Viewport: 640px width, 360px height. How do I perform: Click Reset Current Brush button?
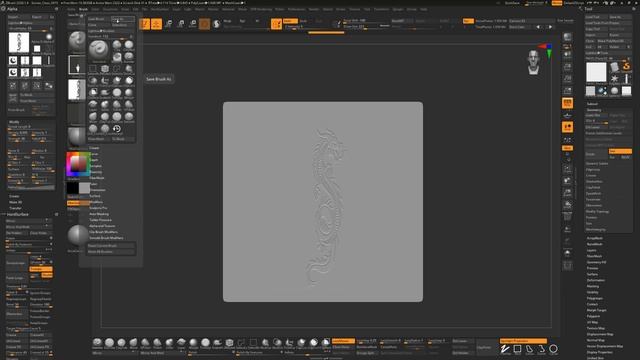pos(111,246)
